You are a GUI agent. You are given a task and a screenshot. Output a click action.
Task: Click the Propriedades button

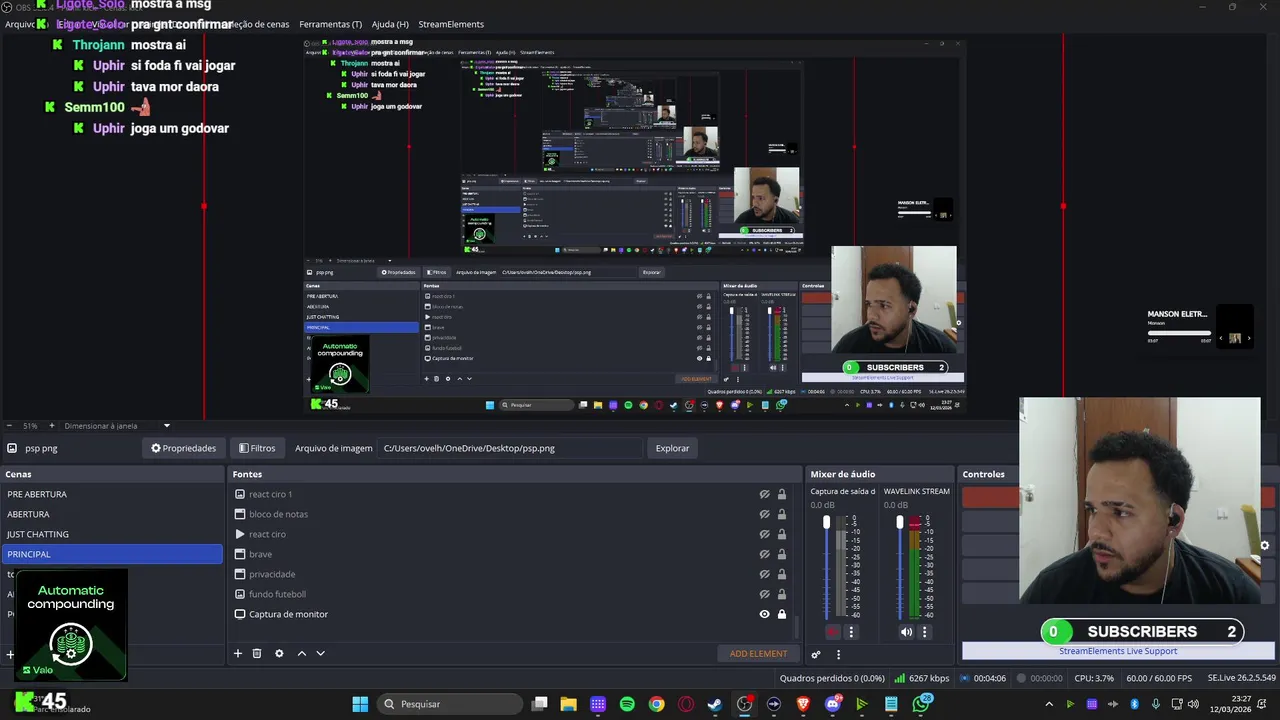[183, 448]
